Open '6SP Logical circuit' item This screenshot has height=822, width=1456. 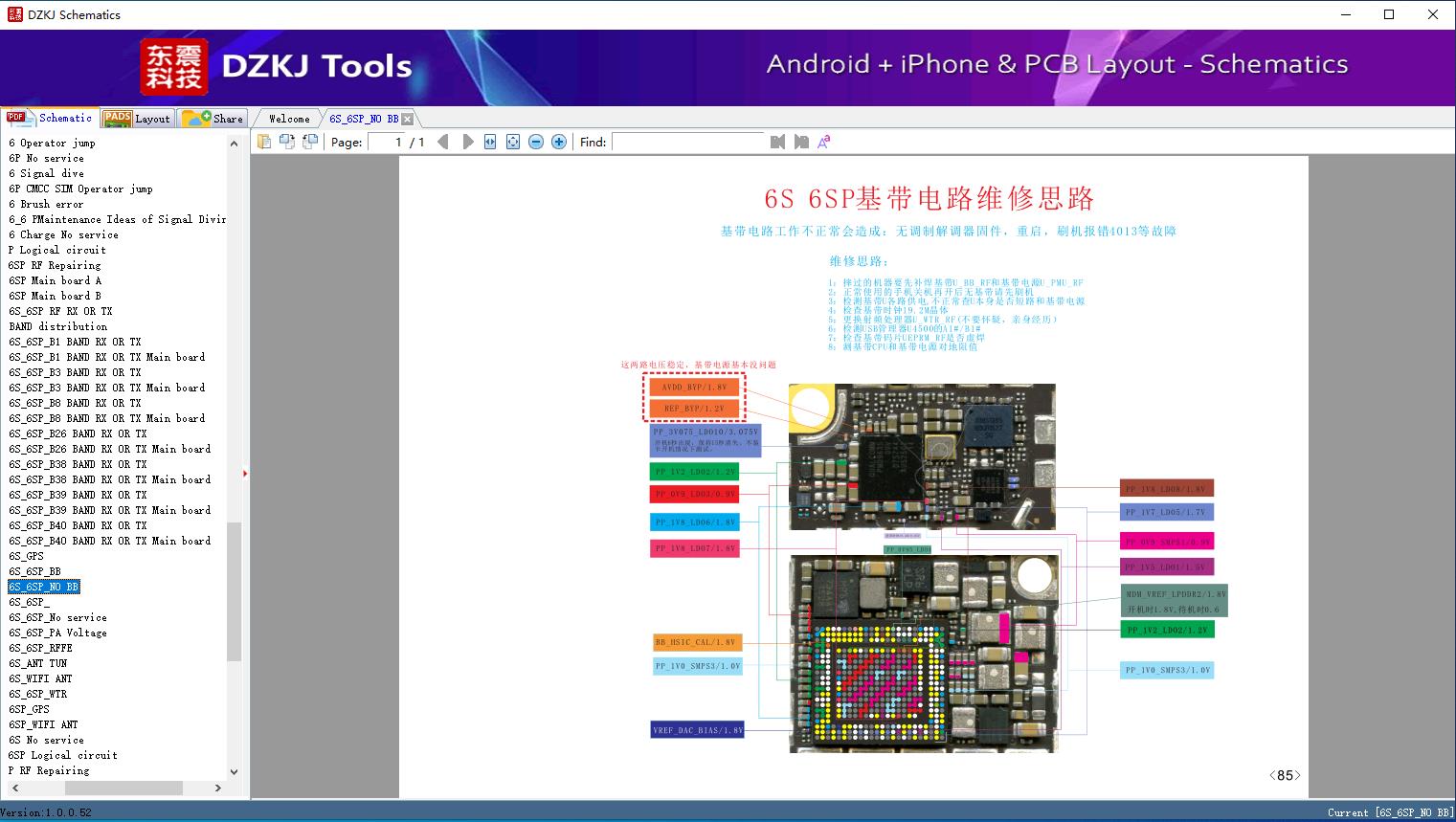tap(63, 755)
